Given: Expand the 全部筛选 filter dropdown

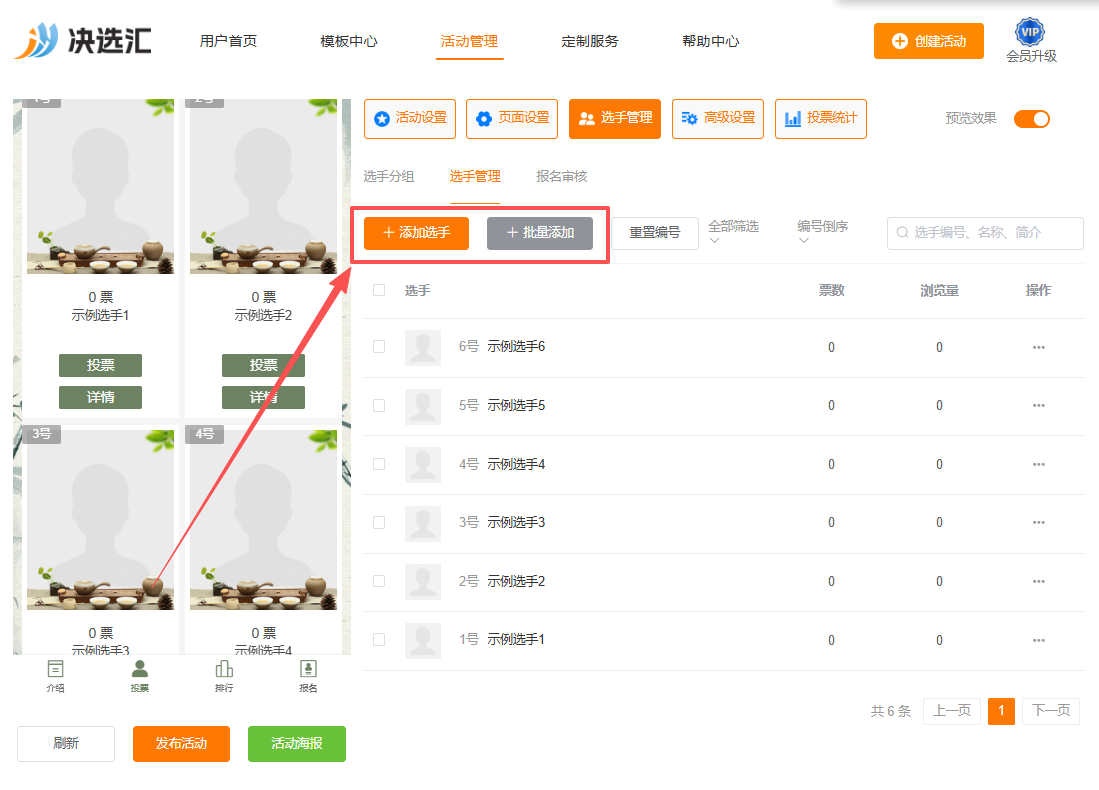Looking at the screenshot, I should click(x=733, y=231).
